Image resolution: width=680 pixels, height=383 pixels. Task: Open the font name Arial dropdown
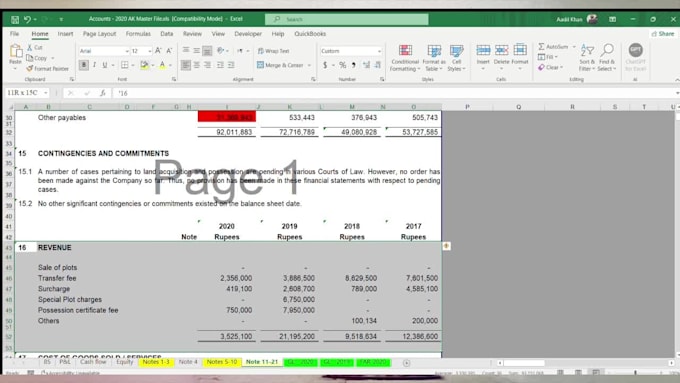127,51
